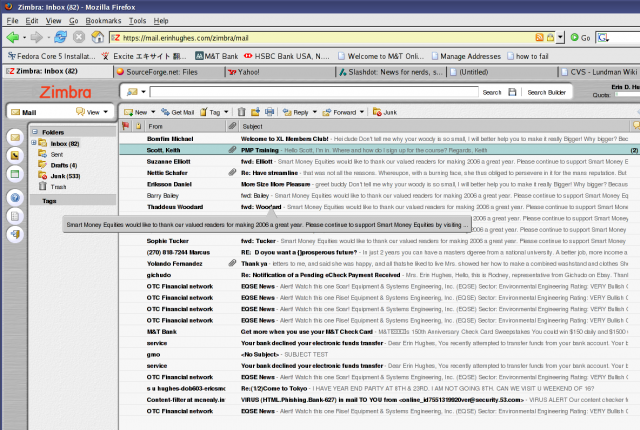The image size is (640, 430).
Task: Switch to the Yahoo! tab
Action: (x=280, y=72)
